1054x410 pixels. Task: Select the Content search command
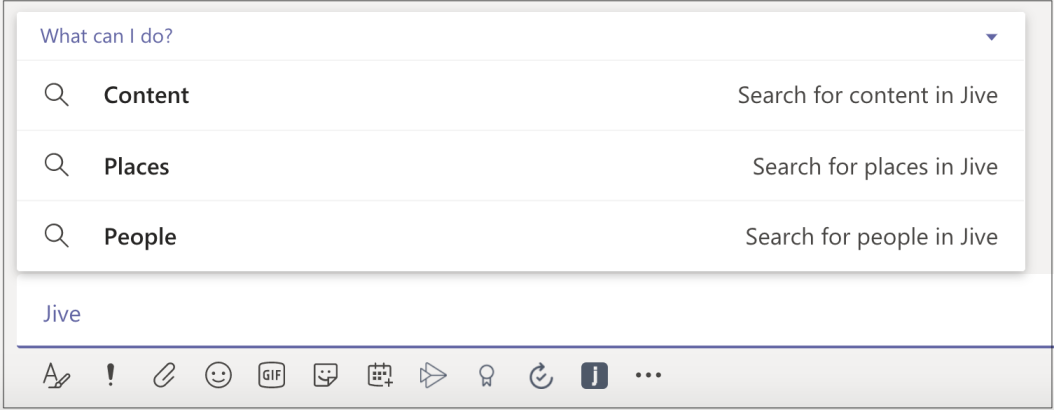pos(521,95)
